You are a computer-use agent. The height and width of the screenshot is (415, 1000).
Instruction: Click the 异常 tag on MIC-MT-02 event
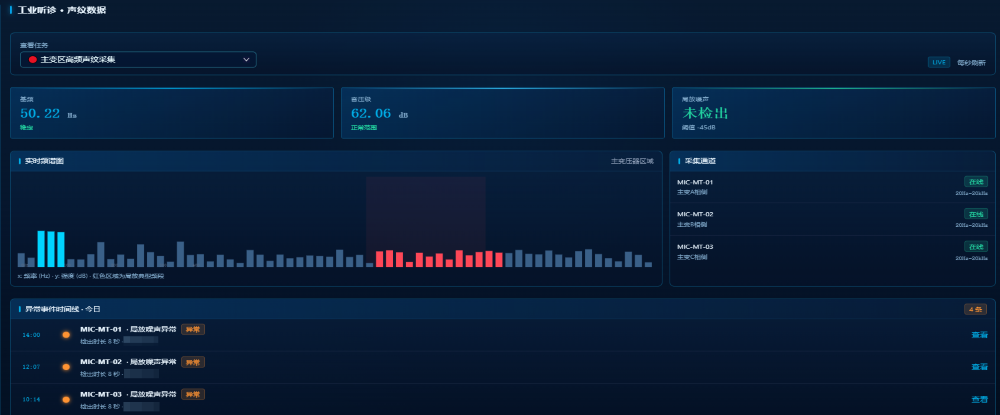click(x=193, y=362)
